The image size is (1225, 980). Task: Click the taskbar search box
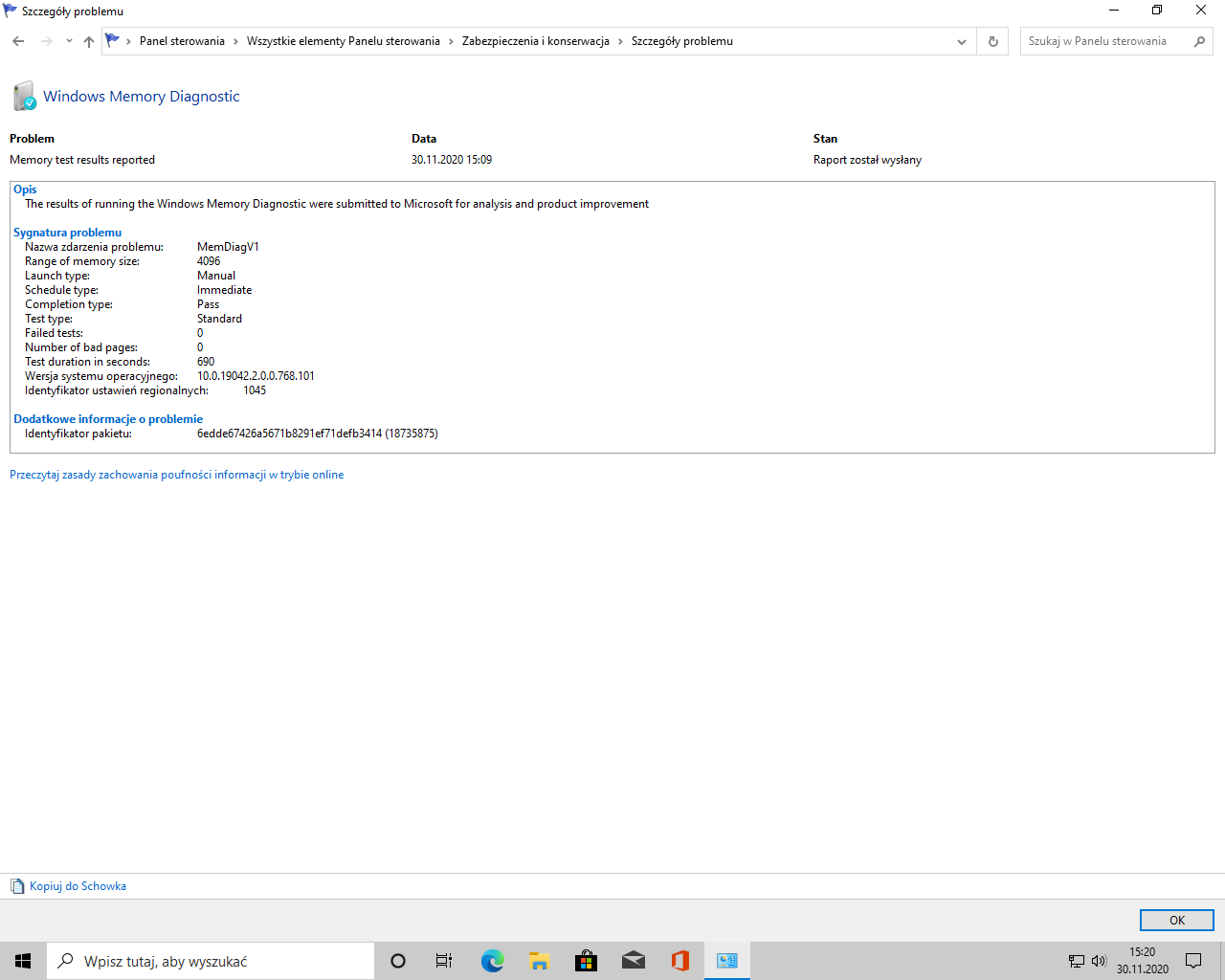(211, 961)
